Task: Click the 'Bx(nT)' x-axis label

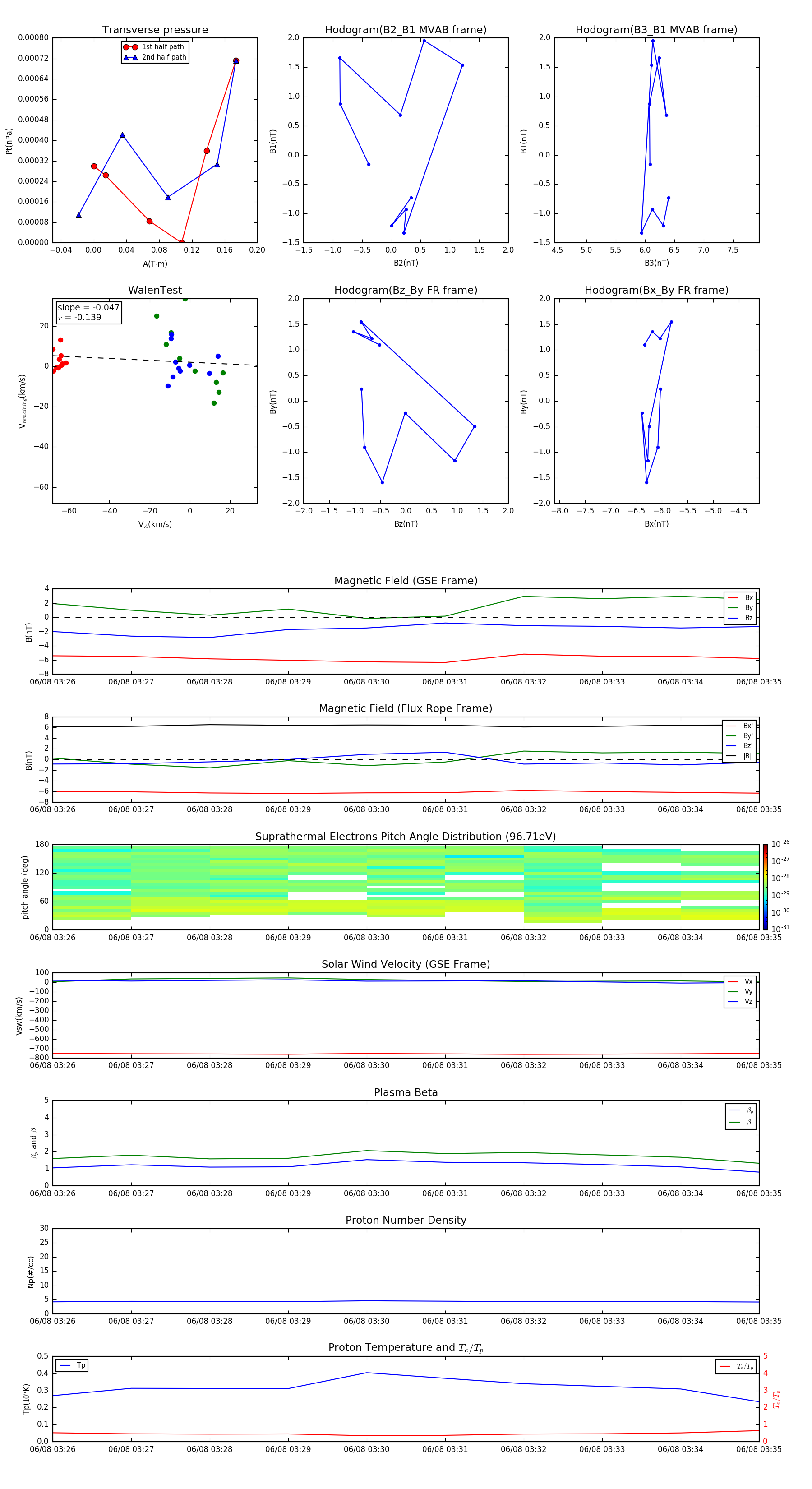Action: 656,524
